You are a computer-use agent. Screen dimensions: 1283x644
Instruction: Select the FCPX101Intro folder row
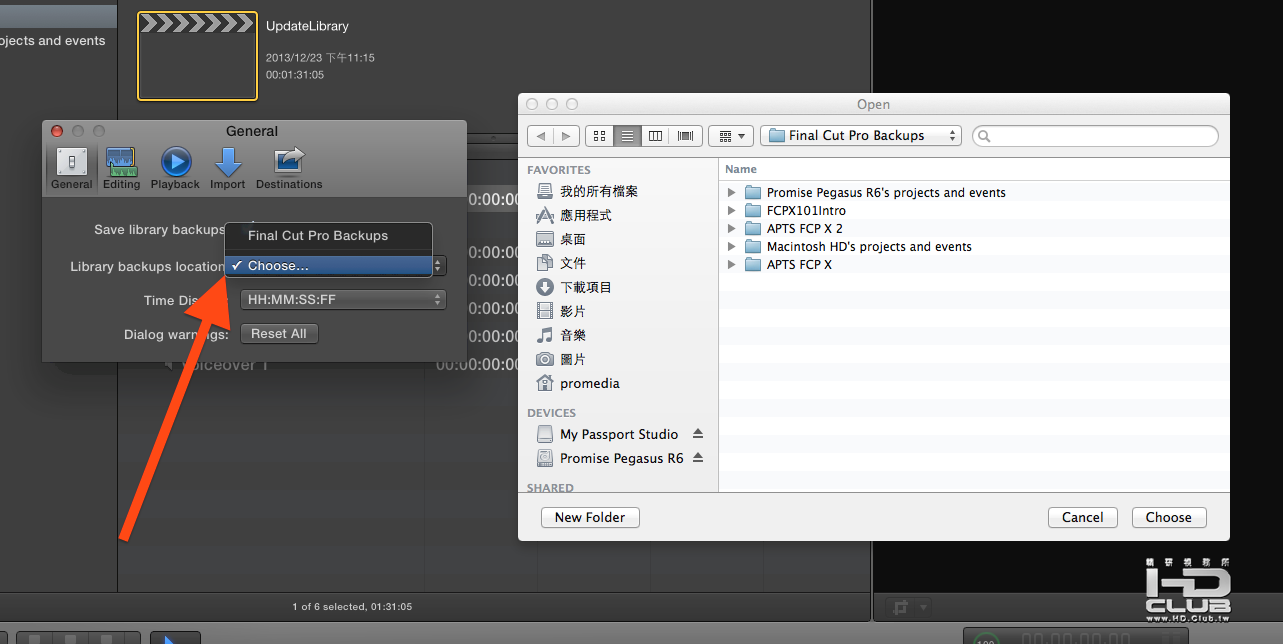click(974, 210)
